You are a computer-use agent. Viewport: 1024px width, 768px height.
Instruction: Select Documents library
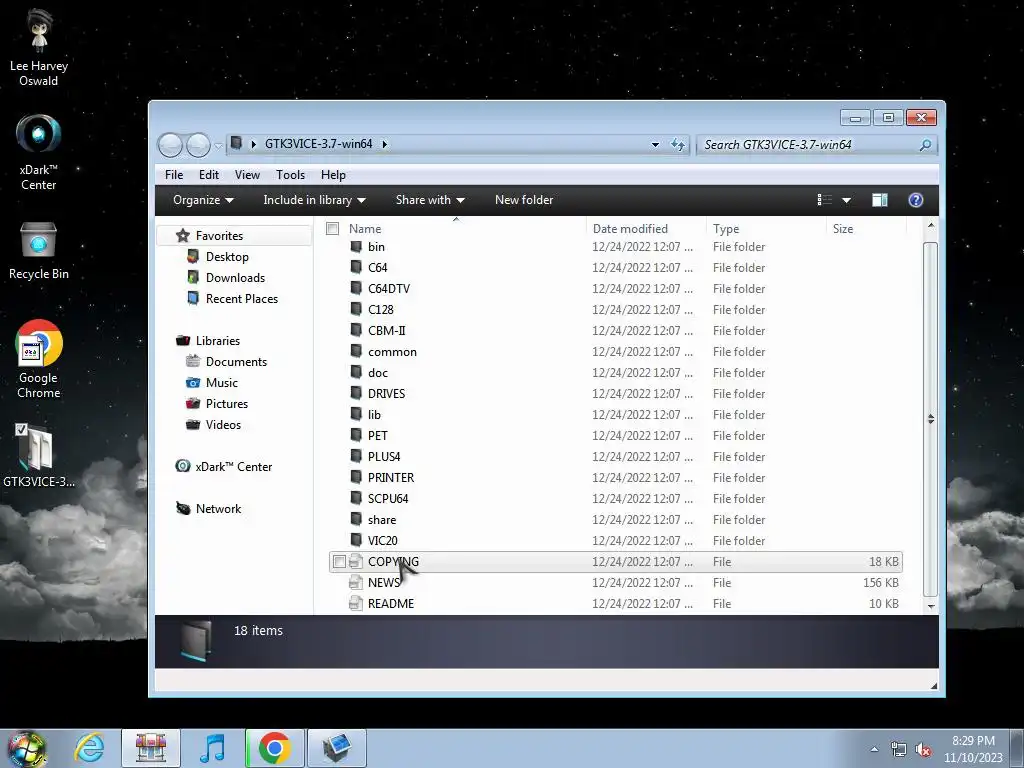point(235,362)
